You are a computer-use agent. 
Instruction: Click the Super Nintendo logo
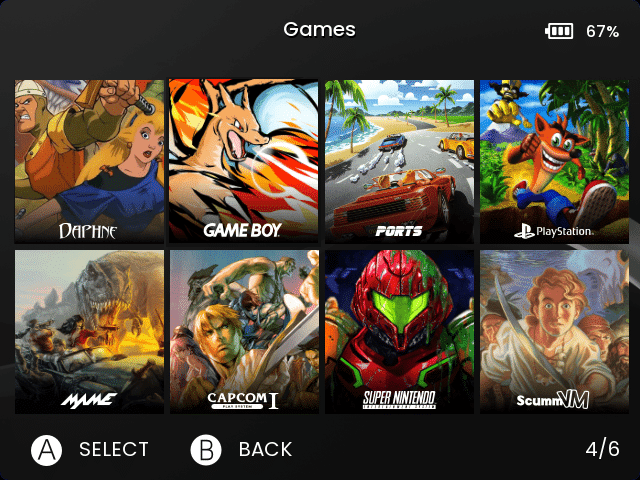point(399,399)
